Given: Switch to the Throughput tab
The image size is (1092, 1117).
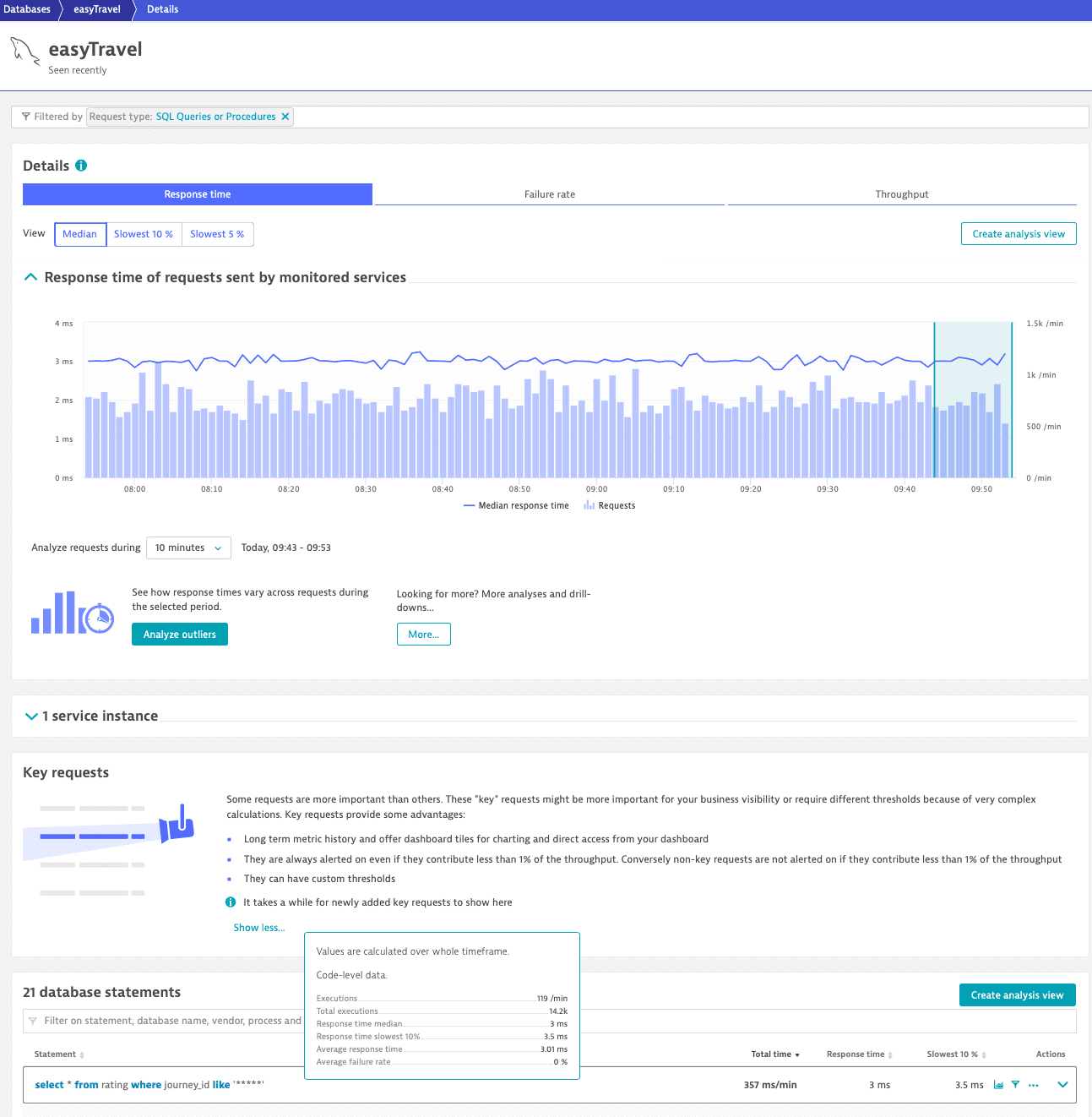Looking at the screenshot, I should click(x=901, y=194).
